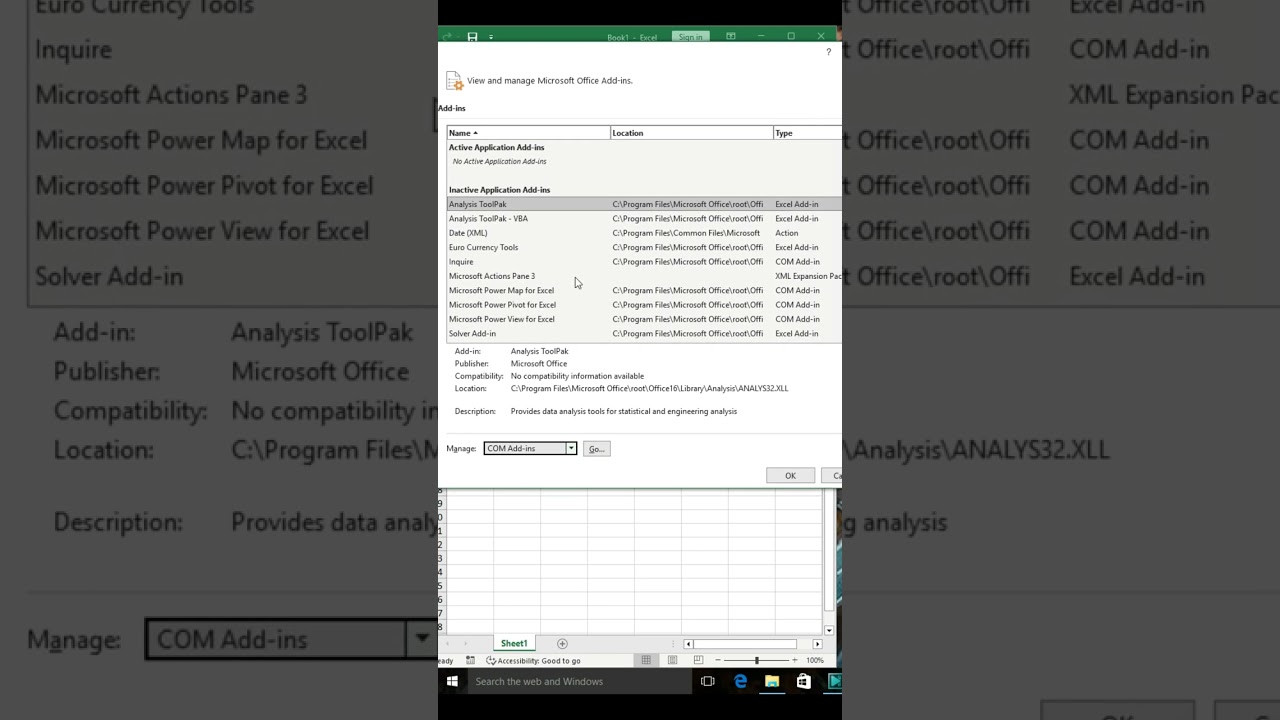Select Analysis ToolPak - VBA row
The image size is (1280, 720).
point(644,218)
